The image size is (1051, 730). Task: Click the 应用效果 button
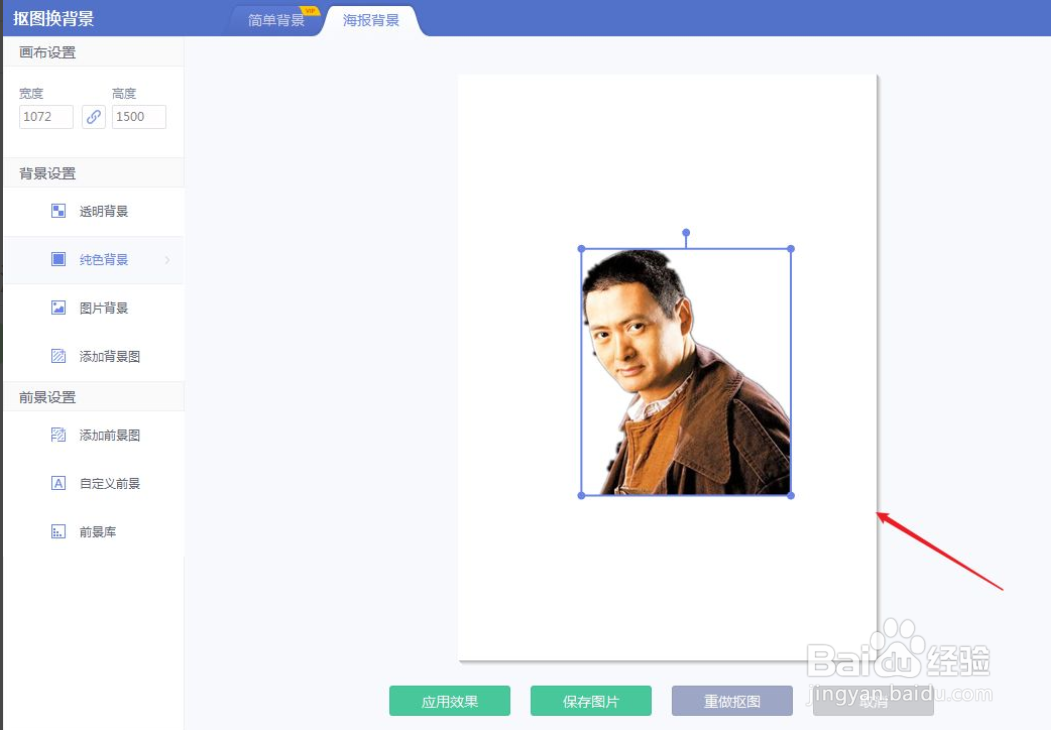[x=450, y=701]
